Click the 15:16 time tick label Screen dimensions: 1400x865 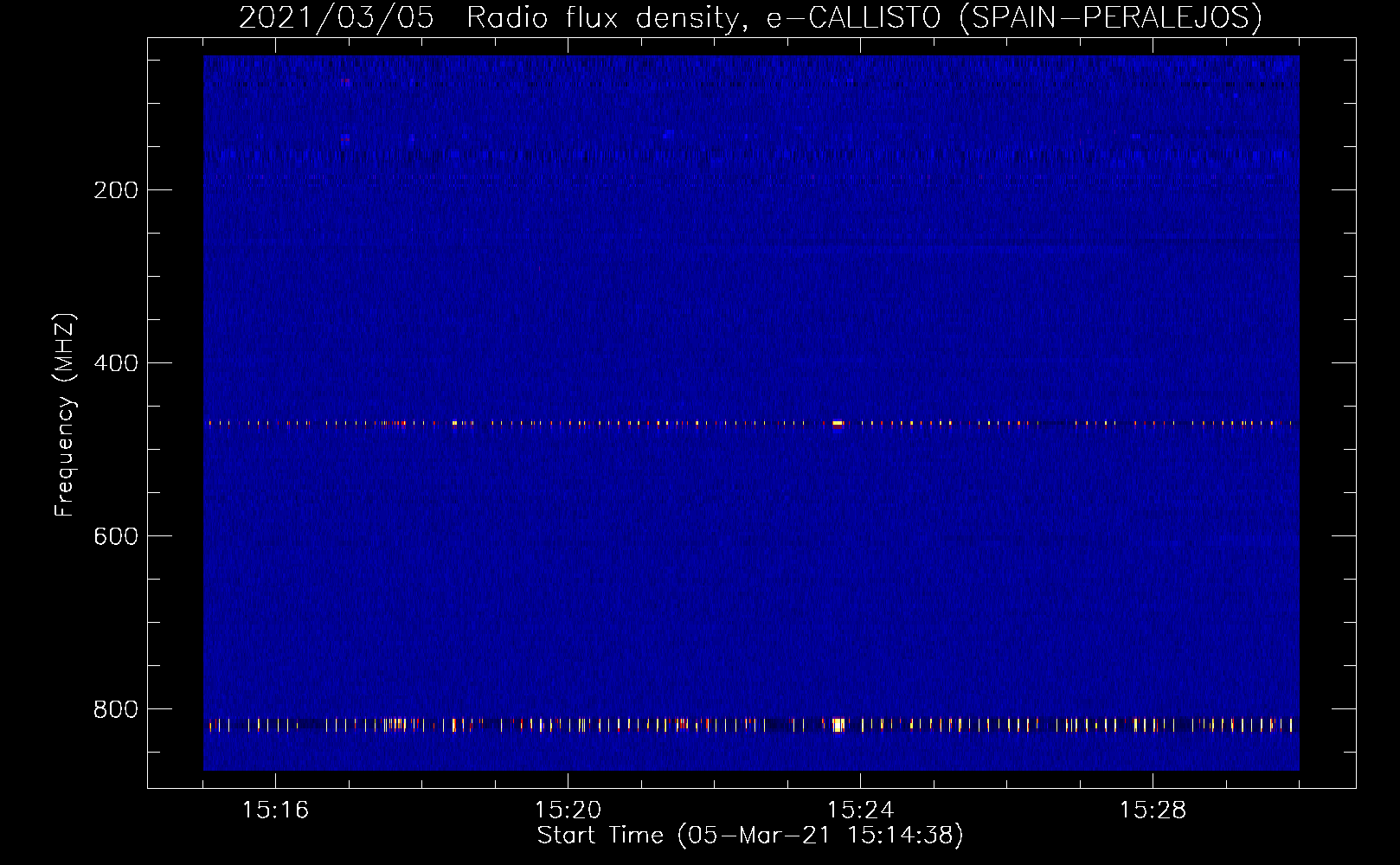pyautogui.click(x=275, y=811)
